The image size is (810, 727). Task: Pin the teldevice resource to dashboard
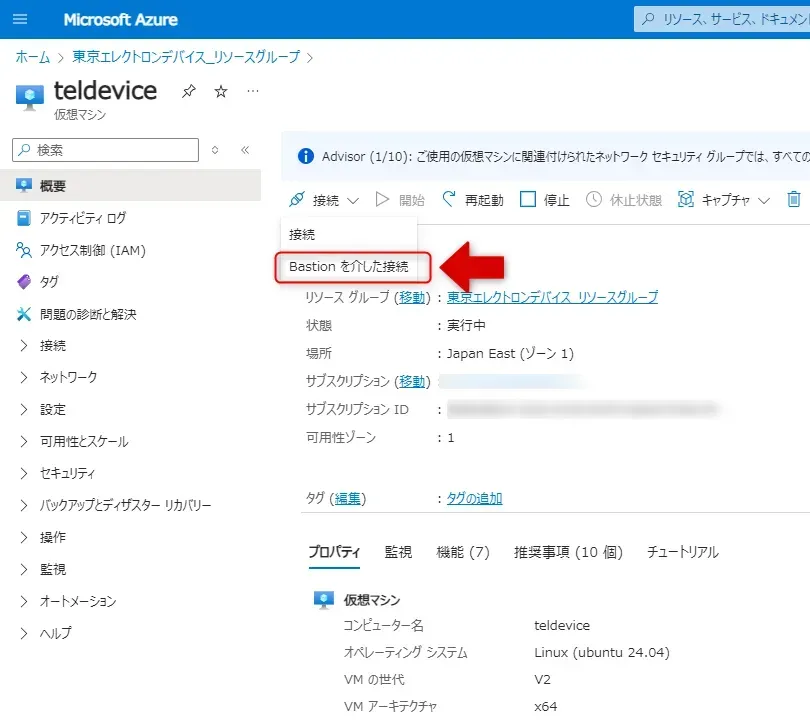pyautogui.click(x=189, y=92)
